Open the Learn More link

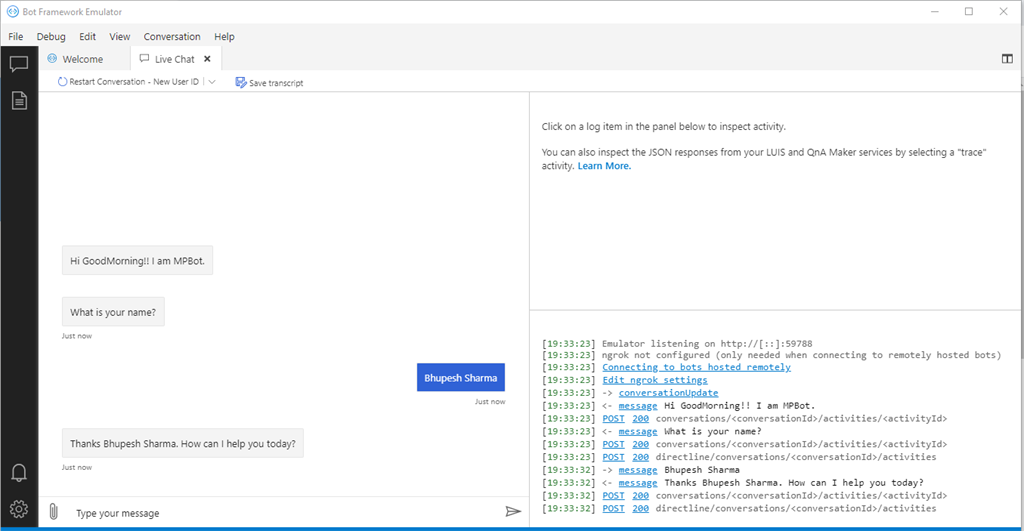(x=604, y=166)
